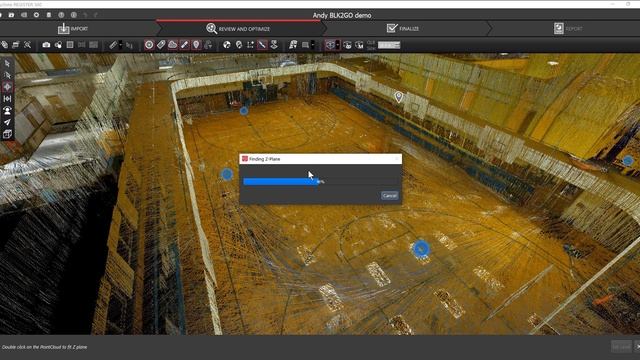640x360 pixels.
Task: Click the small-cube icon right of cube view dropdown
Action: [x=347, y=45]
